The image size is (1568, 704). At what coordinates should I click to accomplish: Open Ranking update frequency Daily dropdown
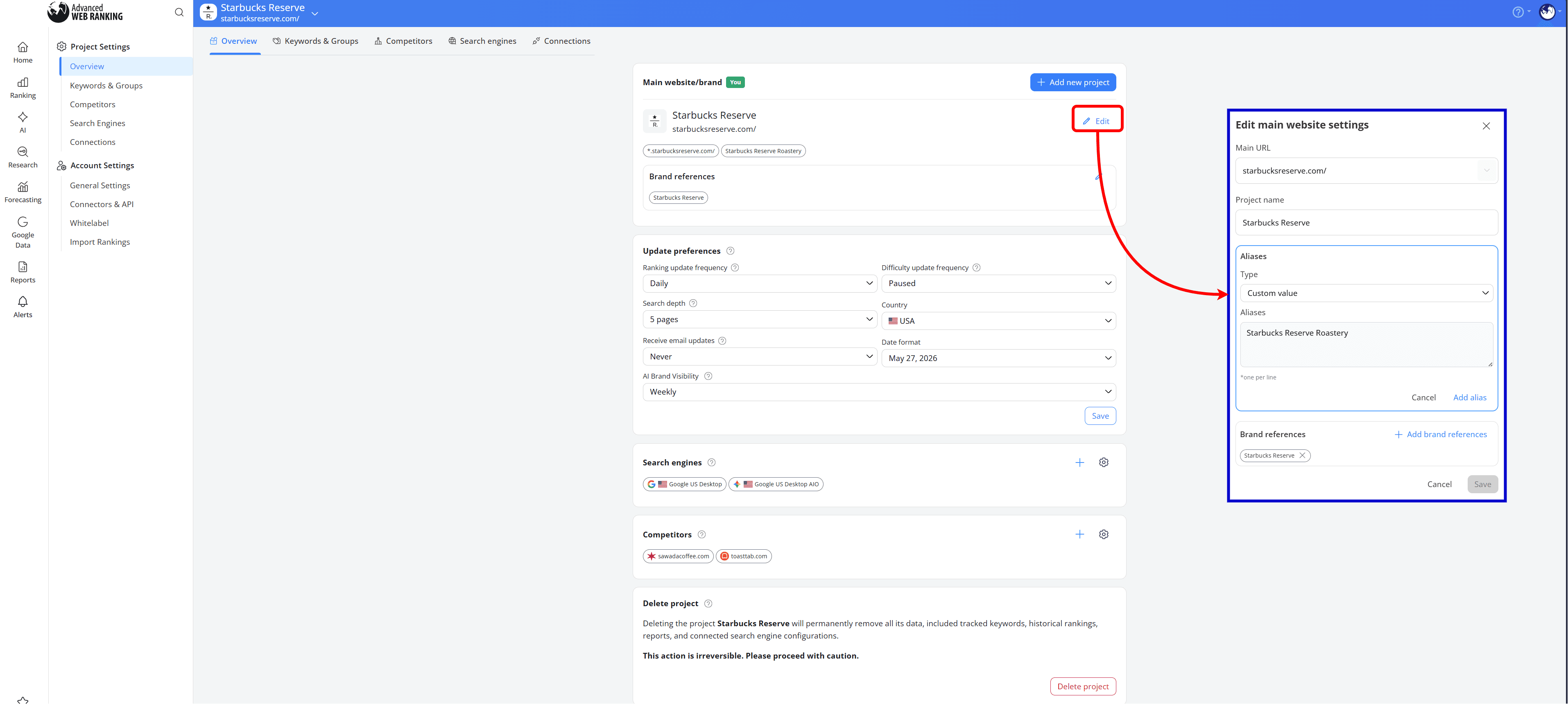[760, 284]
